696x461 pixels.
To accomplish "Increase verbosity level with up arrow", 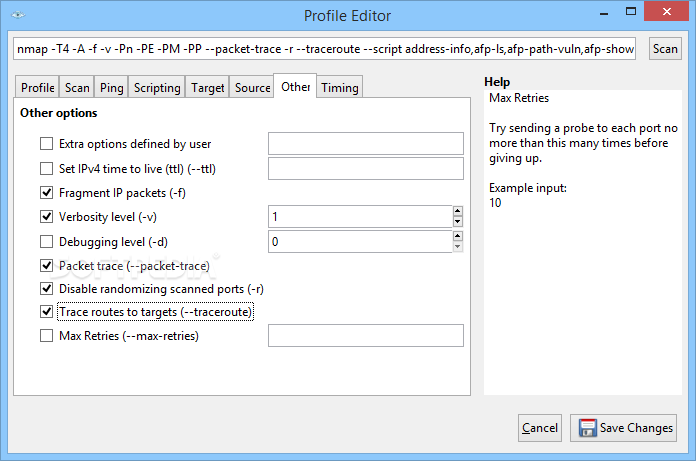I will [458, 211].
